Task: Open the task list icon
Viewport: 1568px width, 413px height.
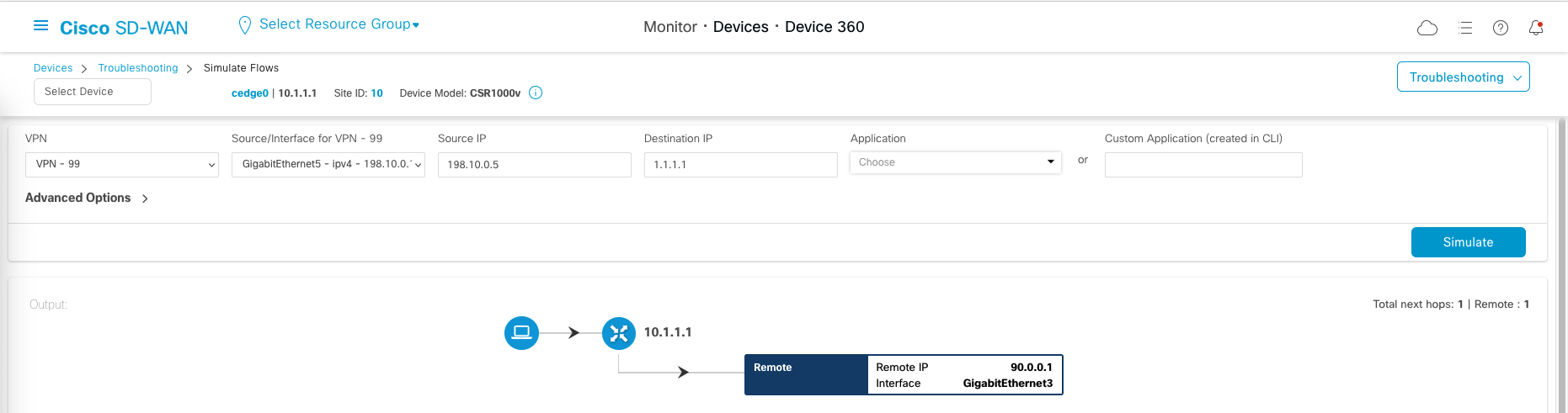Action: point(1465,28)
